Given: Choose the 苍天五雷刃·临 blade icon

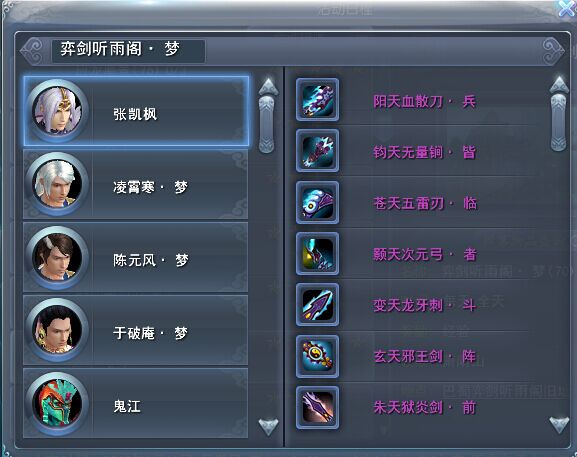Looking at the screenshot, I should (317, 202).
